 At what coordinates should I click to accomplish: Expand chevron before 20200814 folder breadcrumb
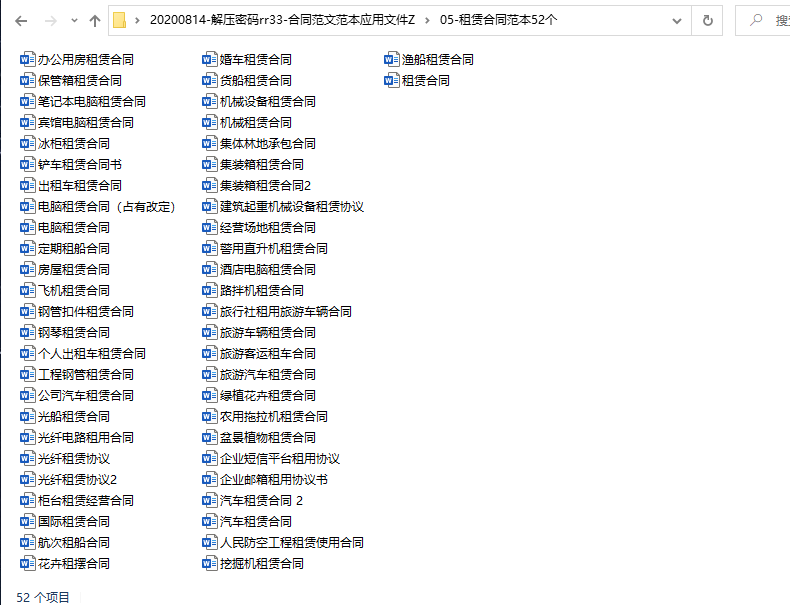pyautogui.click(x=137, y=21)
